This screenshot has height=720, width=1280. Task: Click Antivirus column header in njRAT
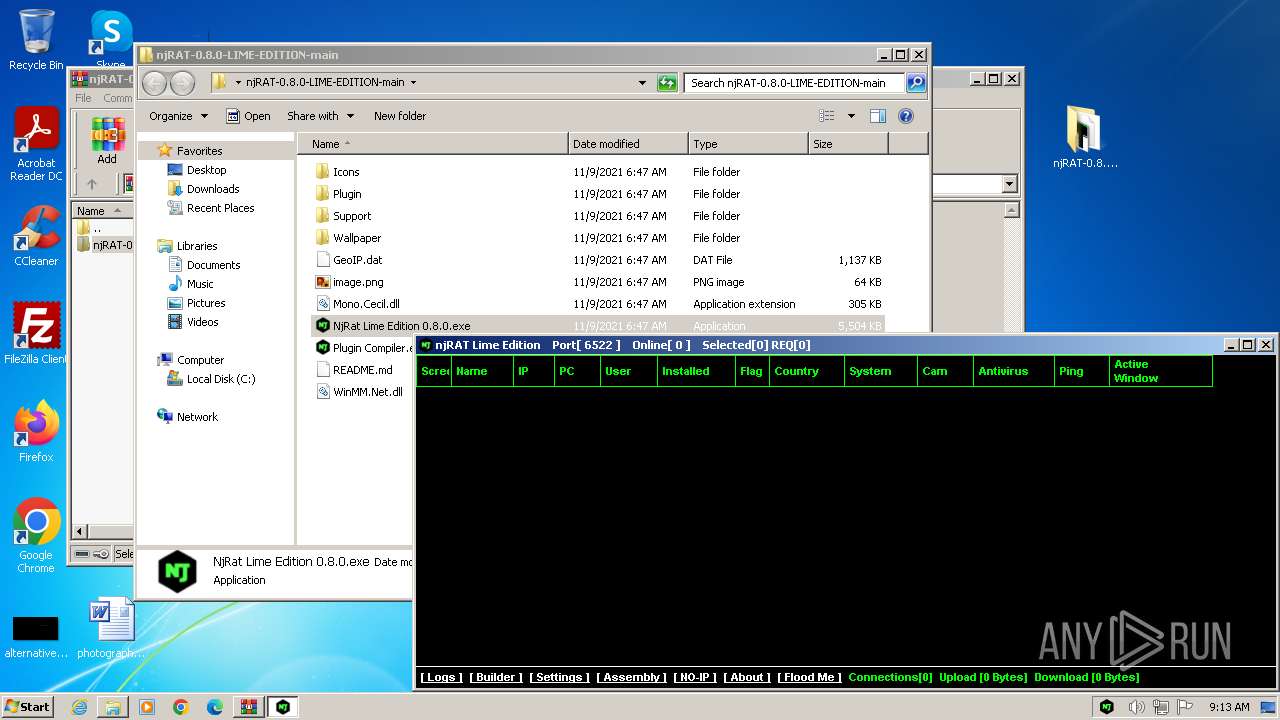[1013, 371]
